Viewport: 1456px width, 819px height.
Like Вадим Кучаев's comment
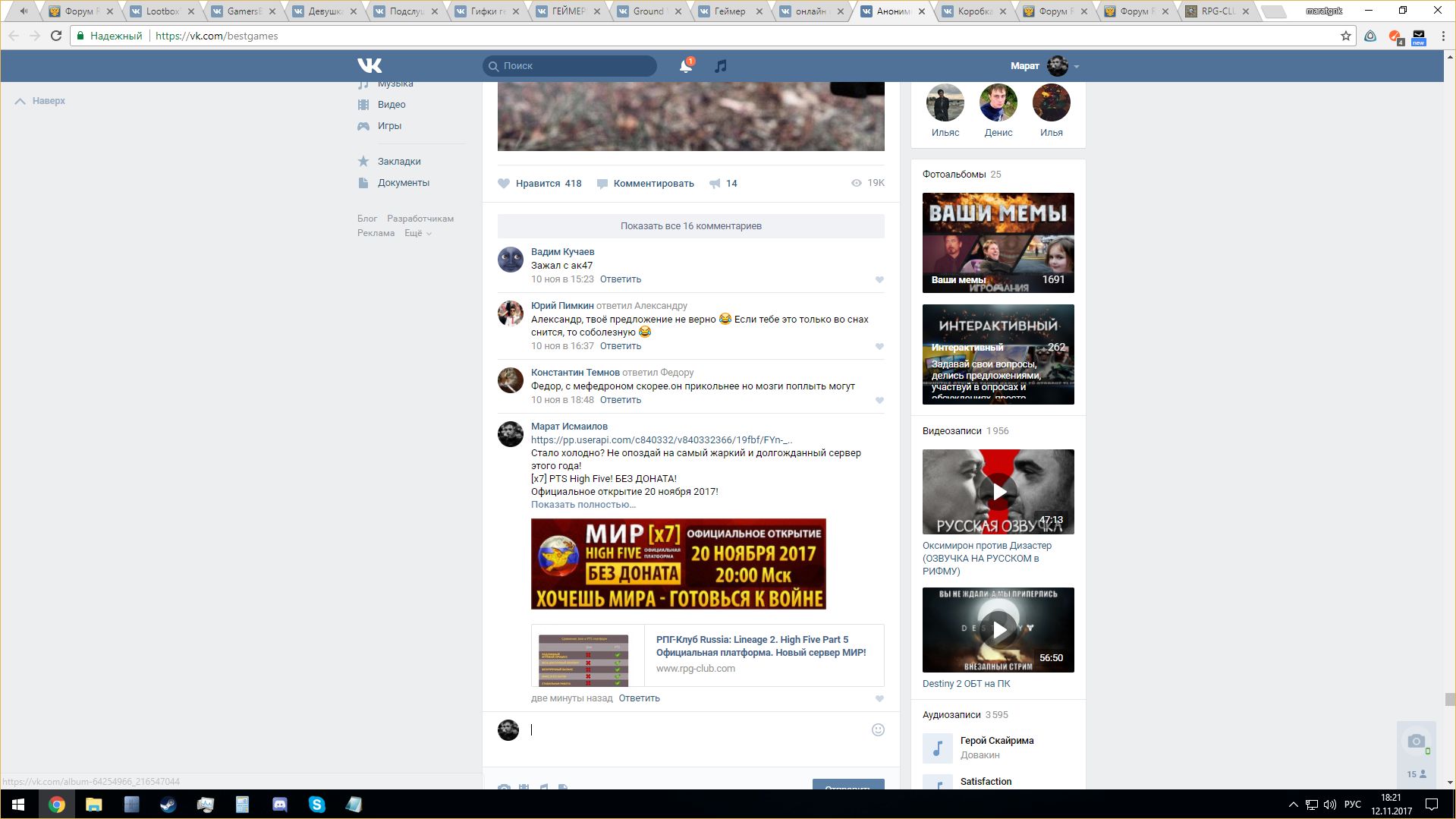(x=879, y=280)
